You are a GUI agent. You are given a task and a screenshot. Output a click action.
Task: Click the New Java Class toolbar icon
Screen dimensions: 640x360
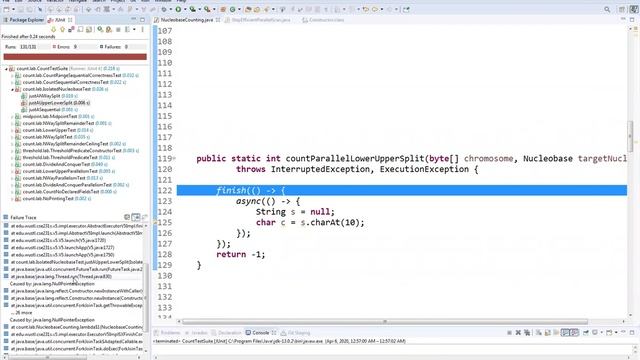[233, 9]
